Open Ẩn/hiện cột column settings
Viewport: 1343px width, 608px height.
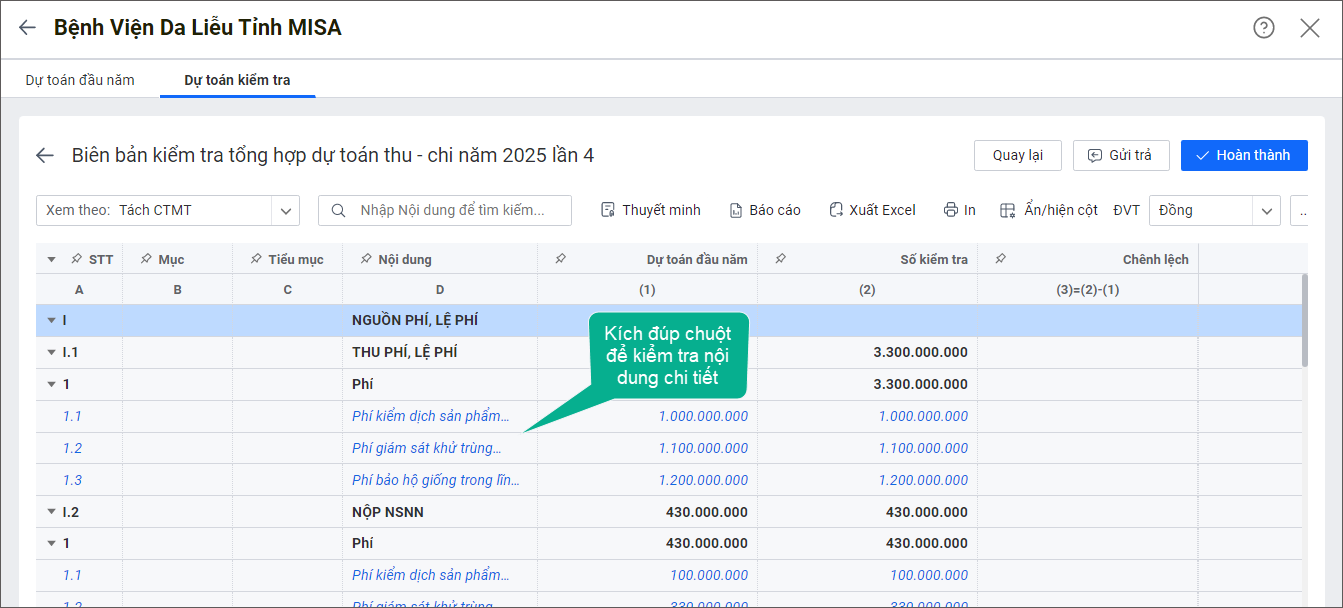1049,210
